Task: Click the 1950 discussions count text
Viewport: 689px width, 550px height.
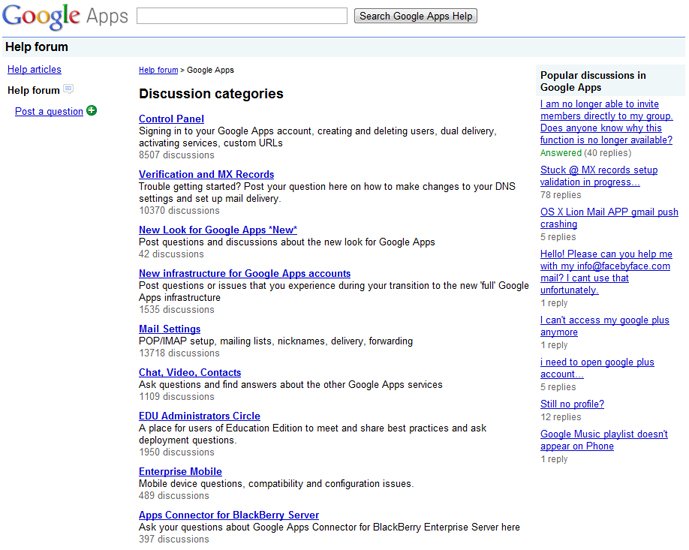Action: (x=177, y=452)
